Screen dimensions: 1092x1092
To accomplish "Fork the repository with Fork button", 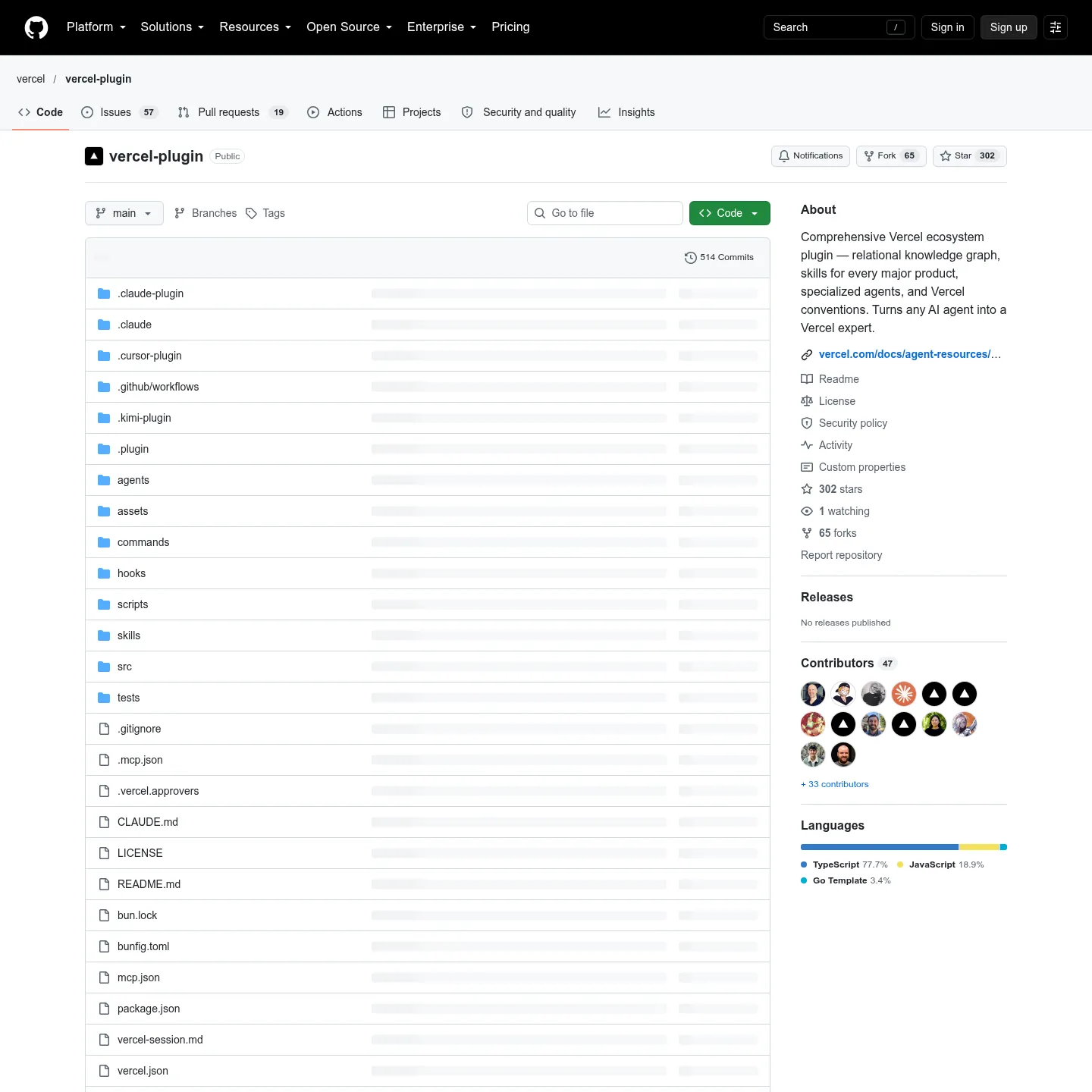I will point(891,156).
